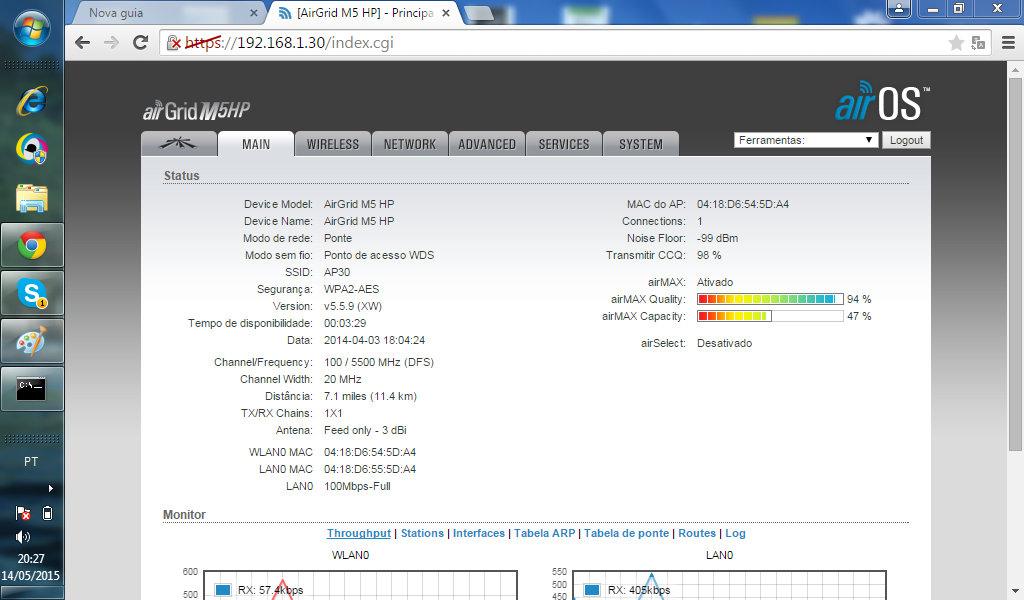Click the battery status tray icon
The height and width of the screenshot is (600, 1024).
[x=47, y=513]
